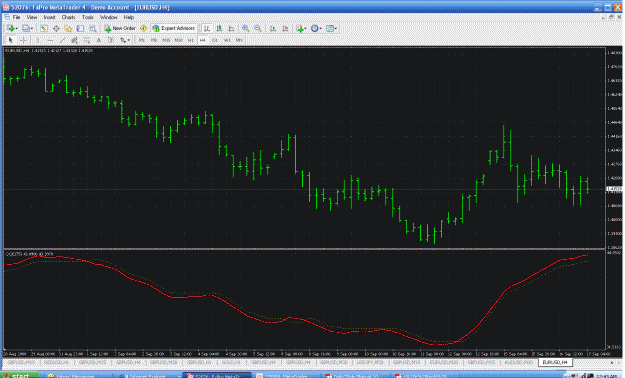Launch the MetaEditor icon

pyautogui.click(x=143, y=28)
